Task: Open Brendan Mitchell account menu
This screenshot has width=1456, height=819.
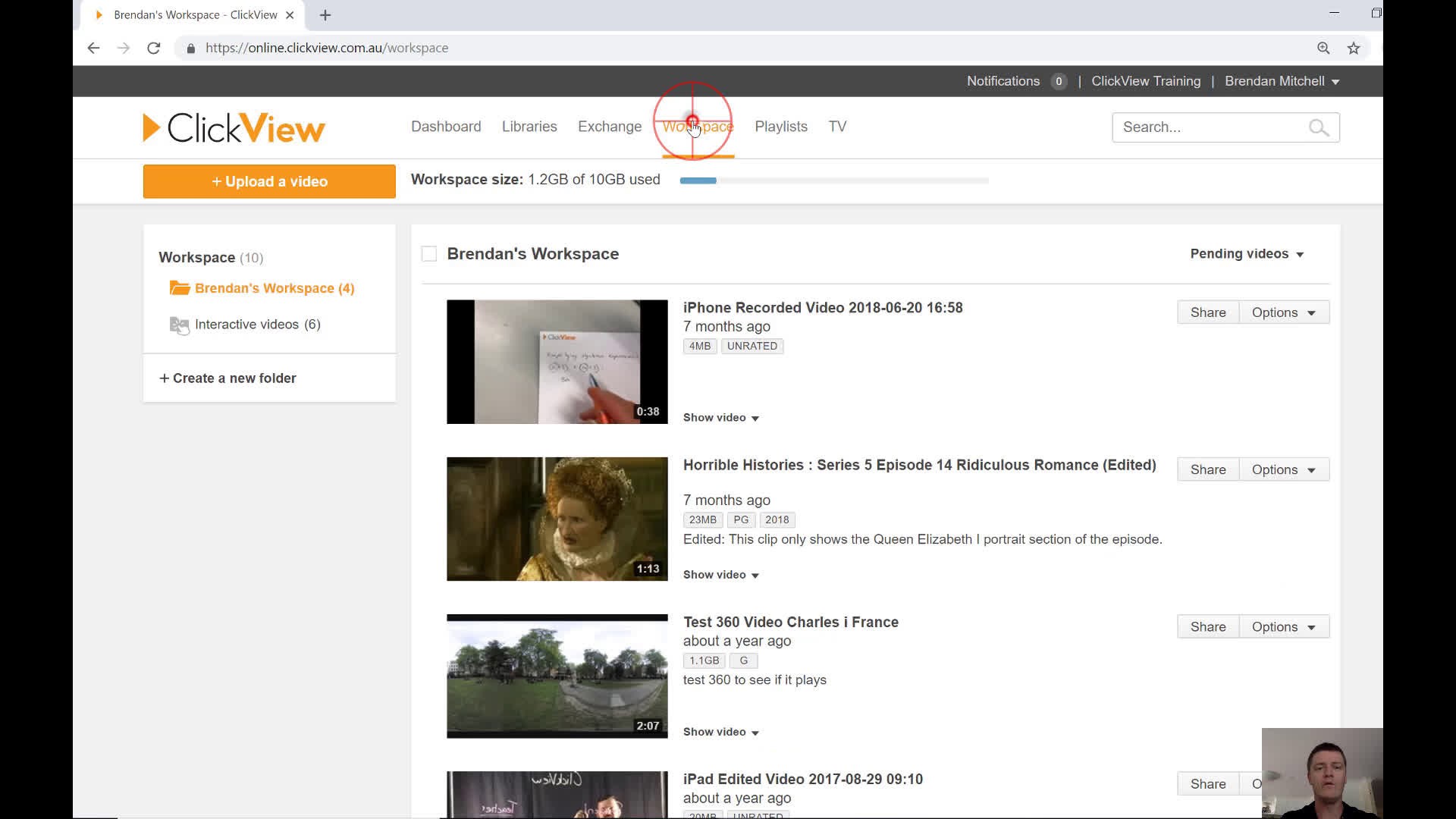Action: coord(1282,81)
